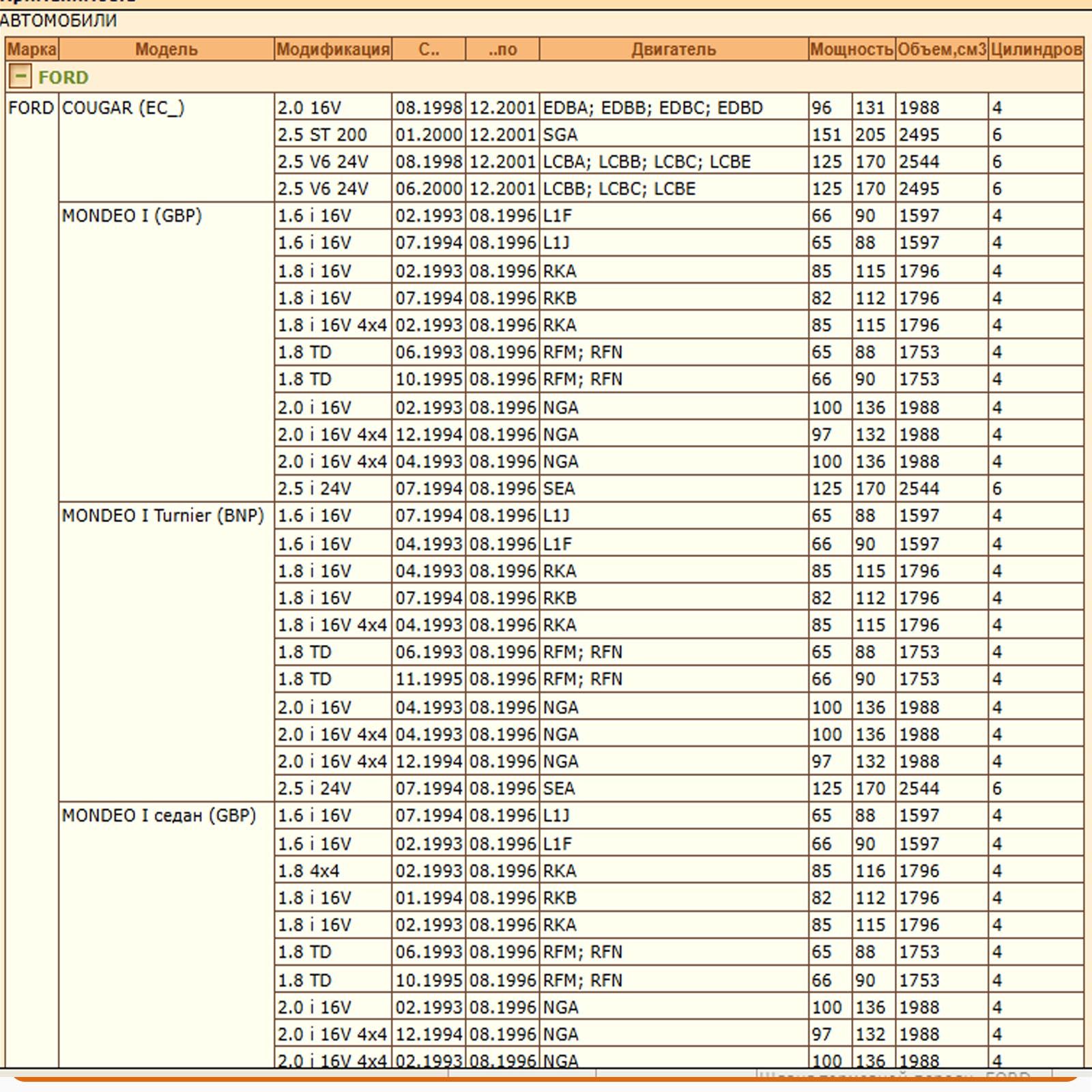Select the COUGAR (EC_) model cell
The image size is (1092, 1092).
(x=167, y=147)
